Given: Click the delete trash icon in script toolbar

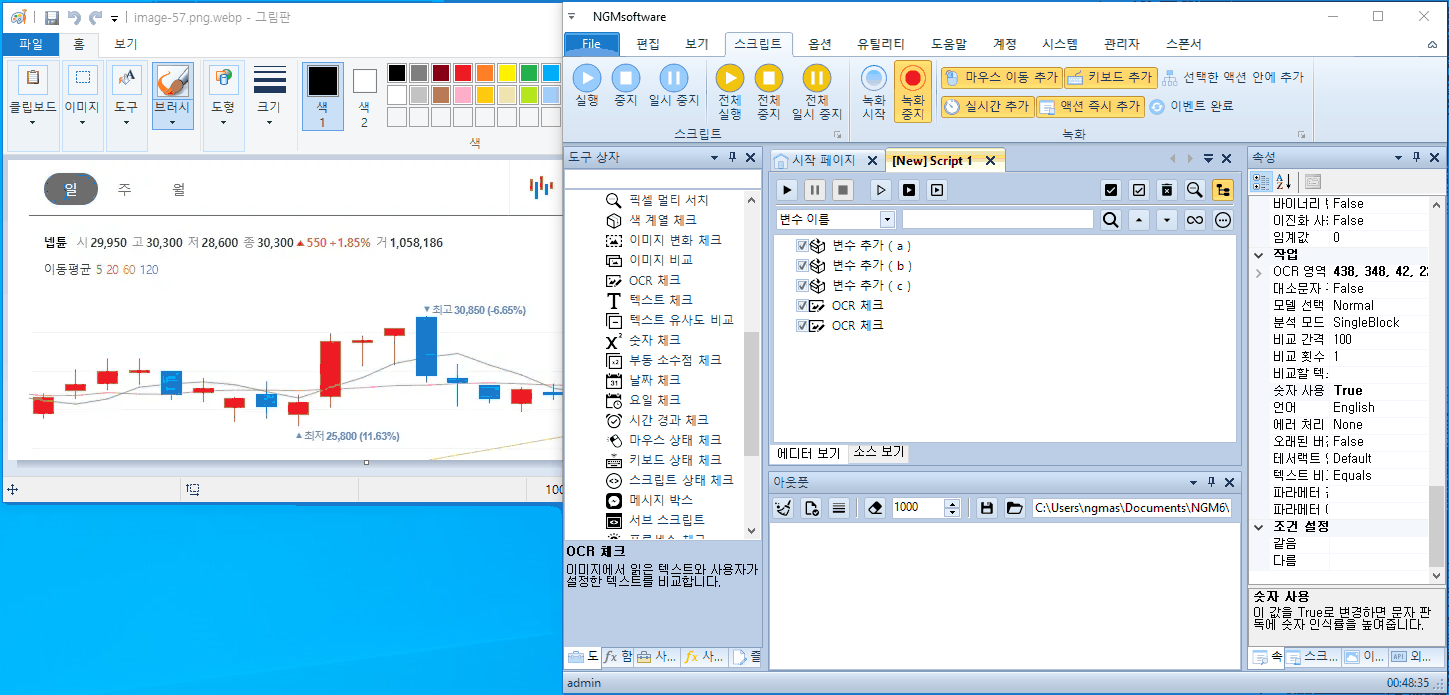Looking at the screenshot, I should click(1166, 189).
